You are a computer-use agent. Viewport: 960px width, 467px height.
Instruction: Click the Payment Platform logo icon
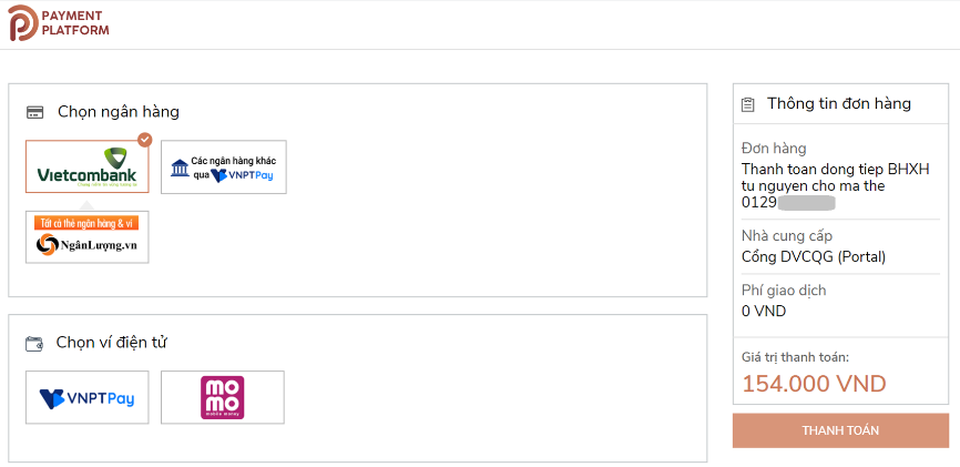tap(23, 23)
